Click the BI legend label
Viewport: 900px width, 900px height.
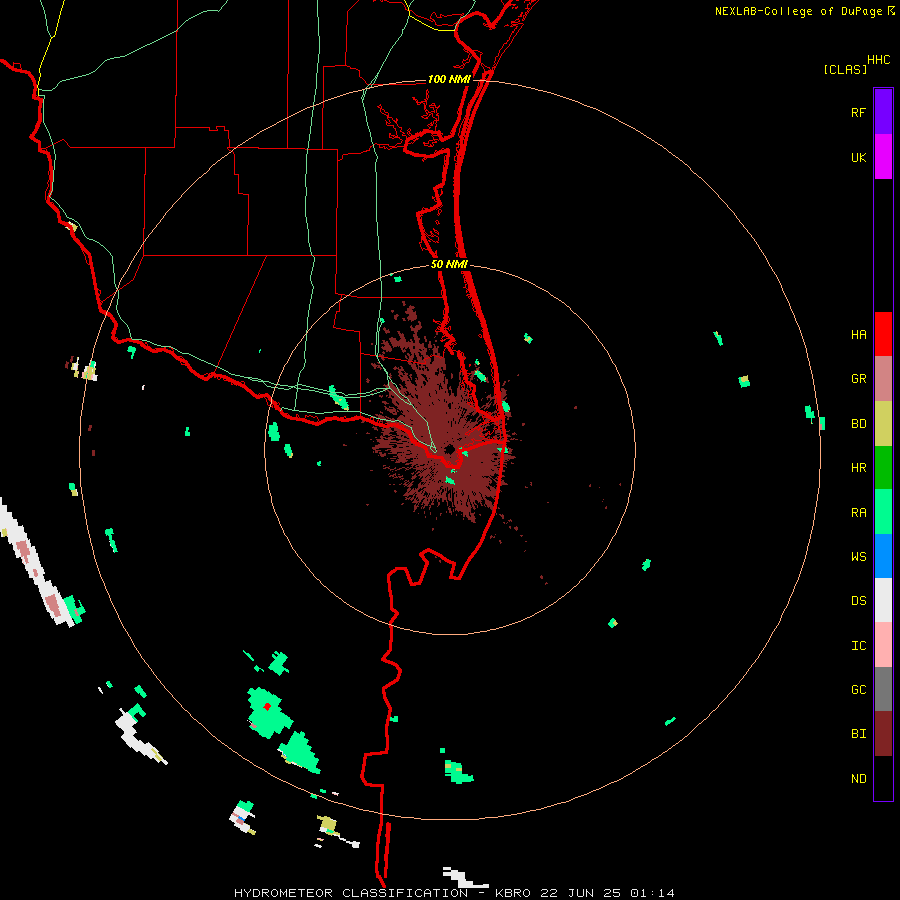pyautogui.click(x=858, y=734)
